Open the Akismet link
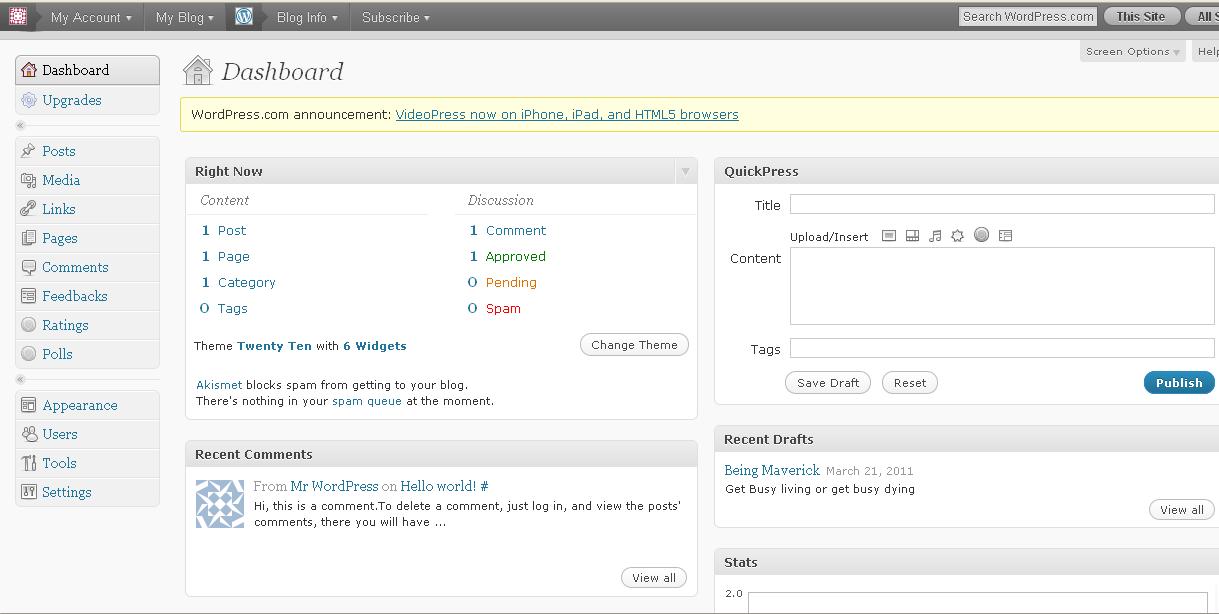 (219, 385)
